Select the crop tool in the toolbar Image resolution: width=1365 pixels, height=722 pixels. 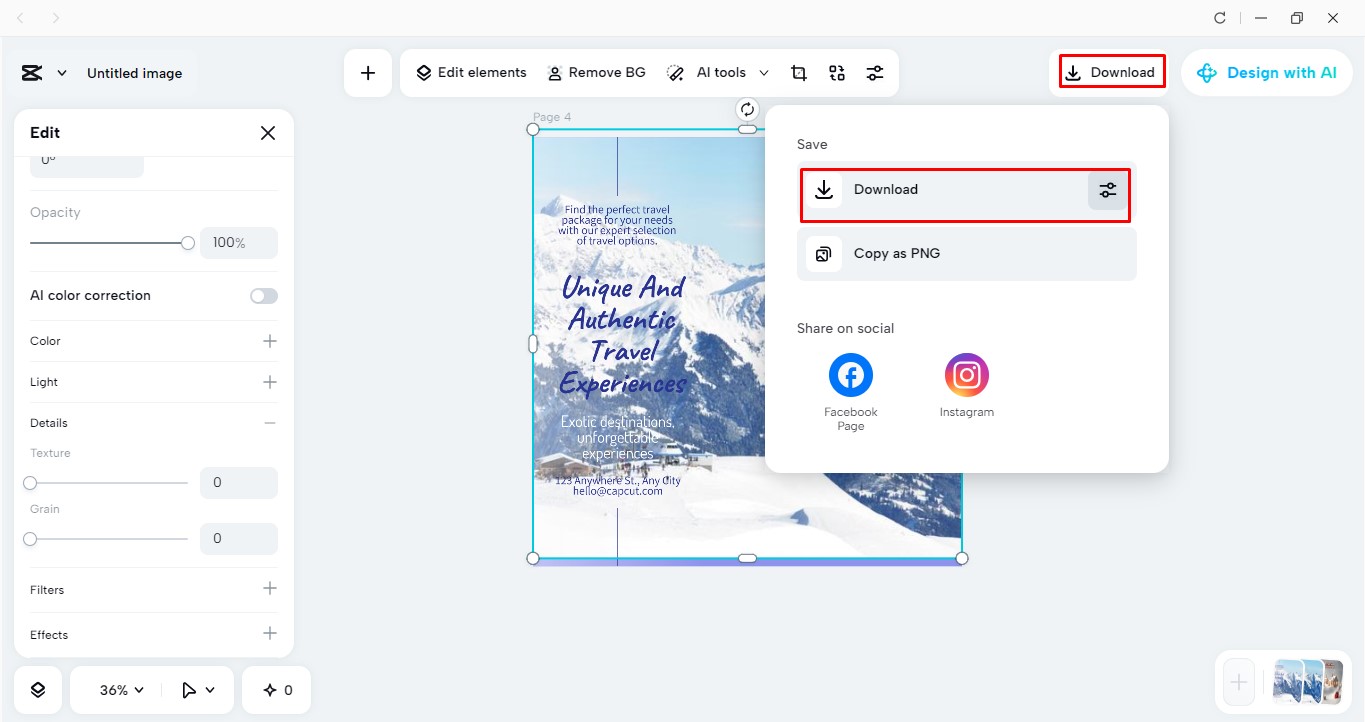[x=798, y=72]
